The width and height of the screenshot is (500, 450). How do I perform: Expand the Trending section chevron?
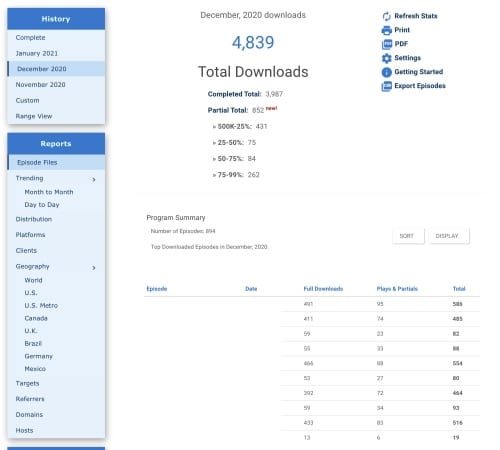(94, 180)
